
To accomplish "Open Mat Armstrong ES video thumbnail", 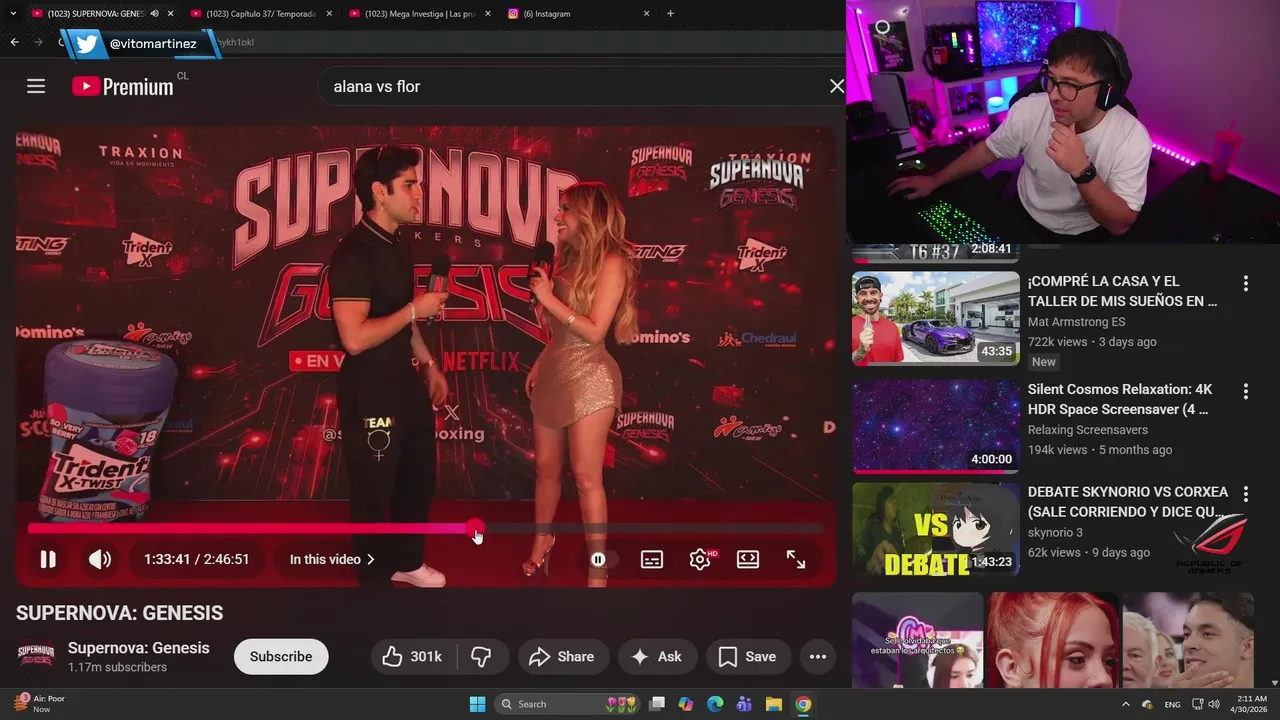I will pyautogui.click(x=936, y=318).
